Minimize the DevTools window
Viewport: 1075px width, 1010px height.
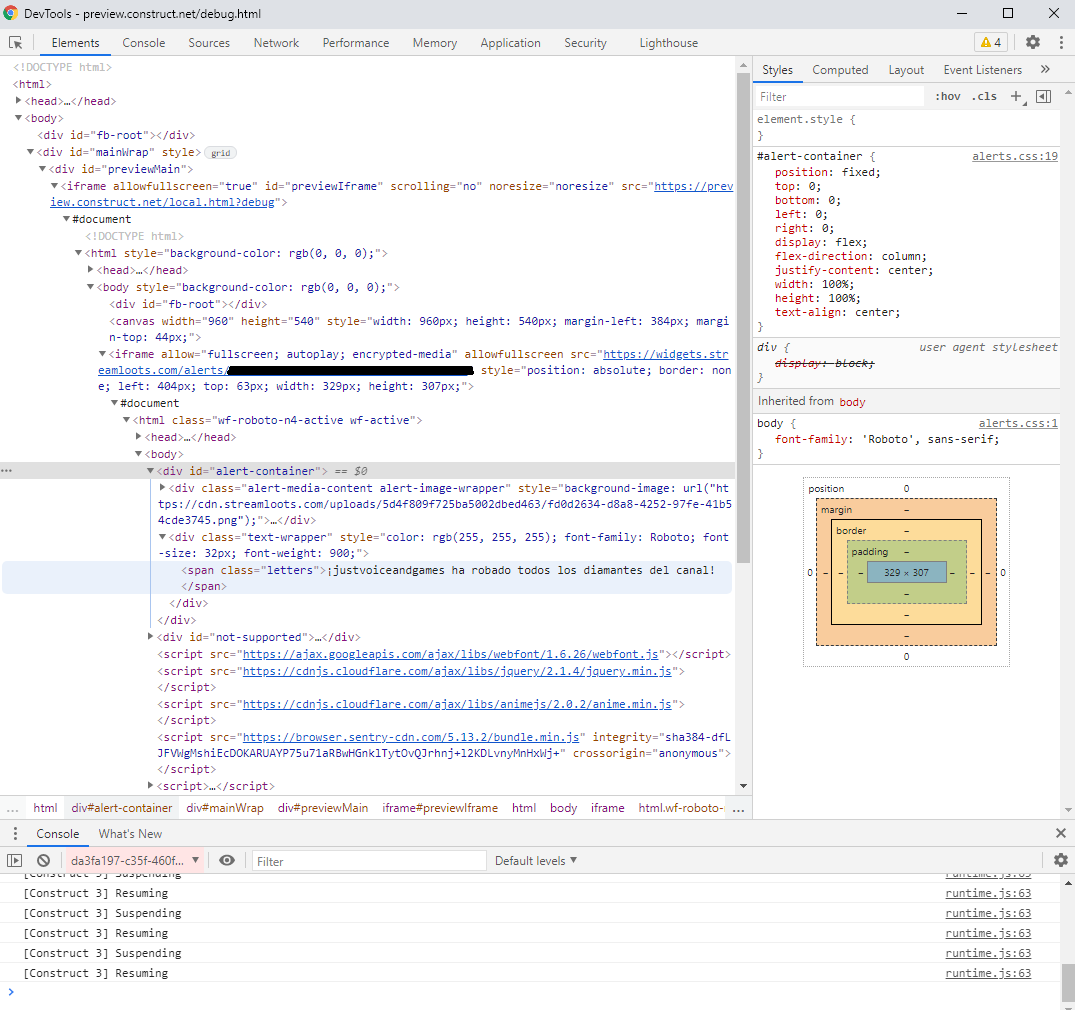(962, 14)
